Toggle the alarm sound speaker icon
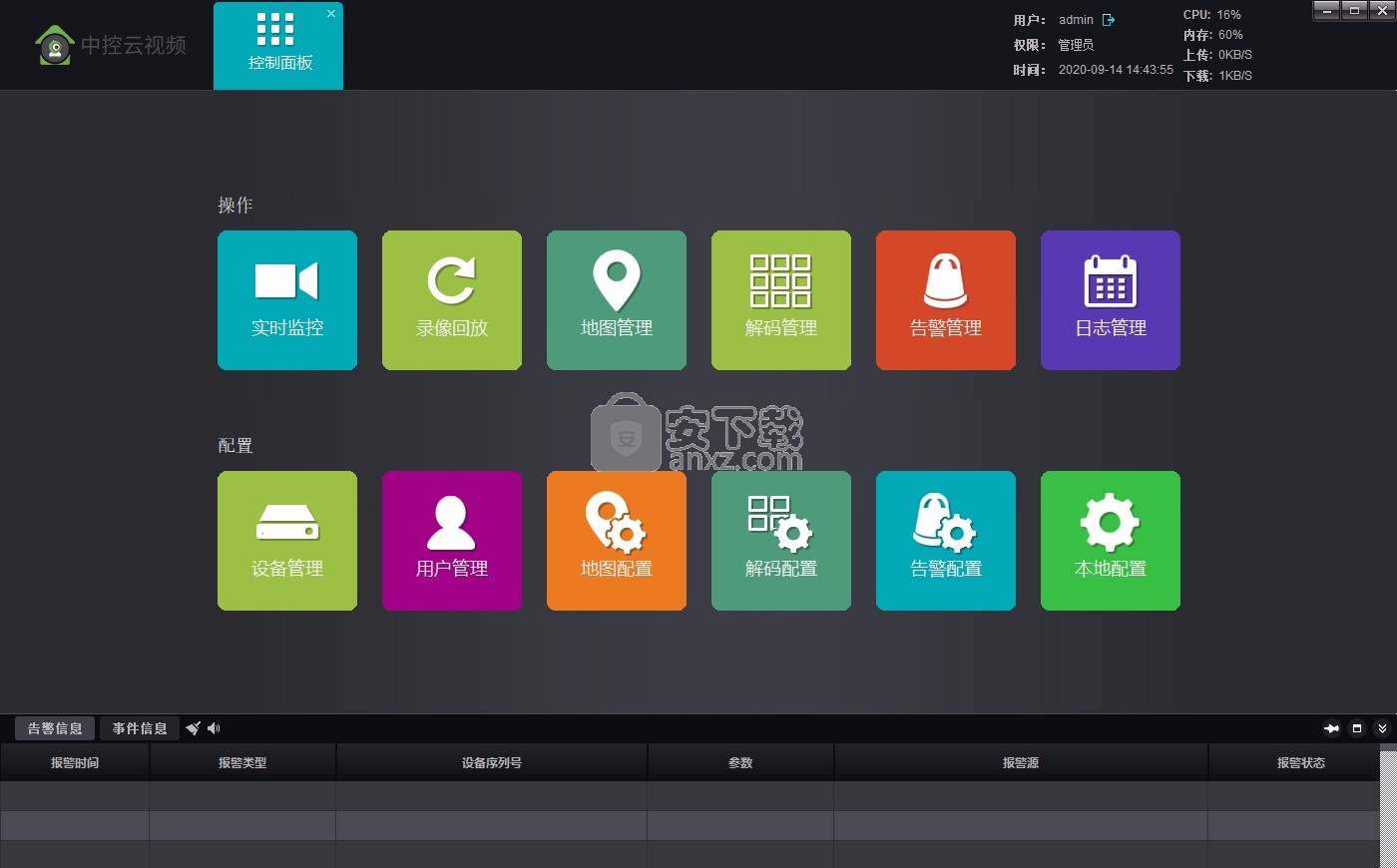 pos(214,728)
